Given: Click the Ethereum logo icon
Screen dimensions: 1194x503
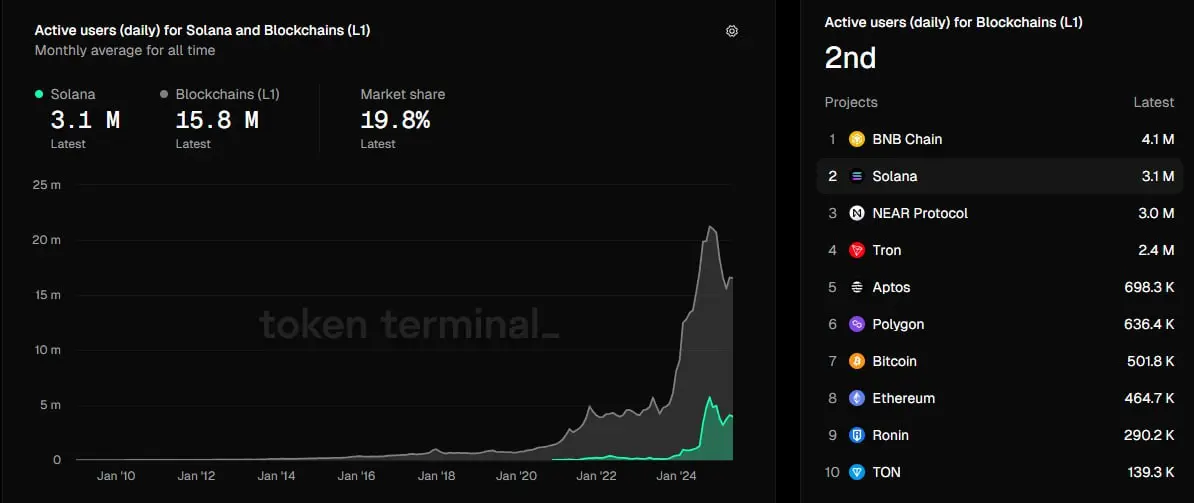Looking at the screenshot, I should point(857,398).
